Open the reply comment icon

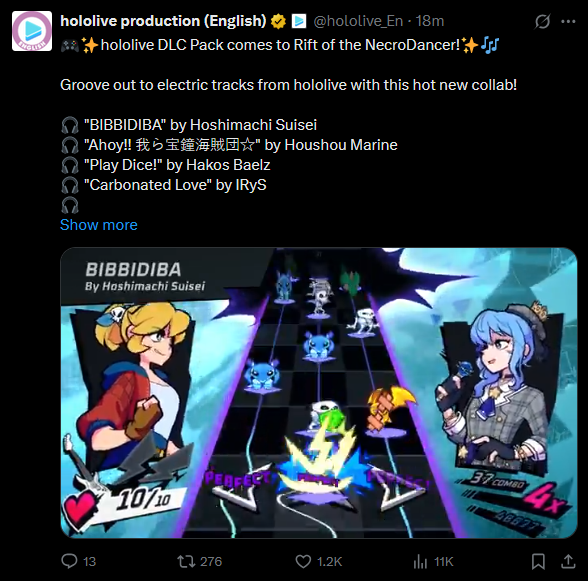point(69,561)
